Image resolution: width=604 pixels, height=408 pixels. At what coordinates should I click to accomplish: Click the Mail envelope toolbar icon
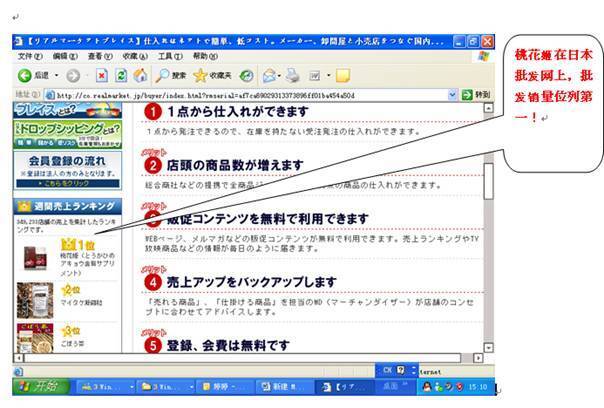pos(269,75)
